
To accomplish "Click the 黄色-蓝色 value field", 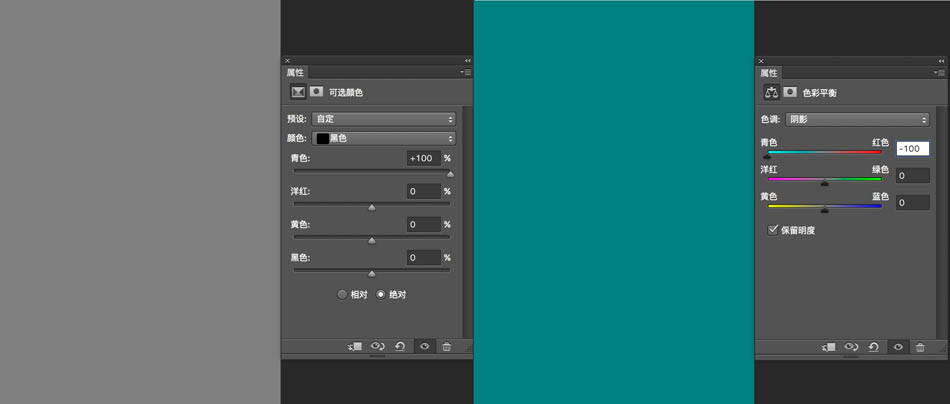I will click(912, 203).
